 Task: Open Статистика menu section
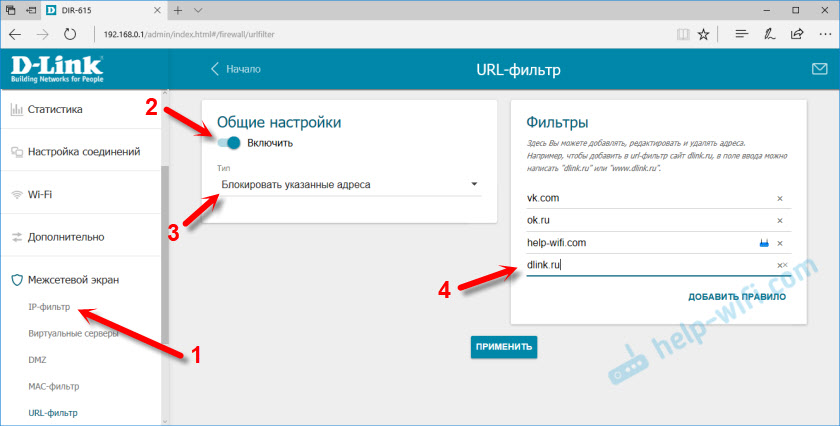click(x=81, y=109)
